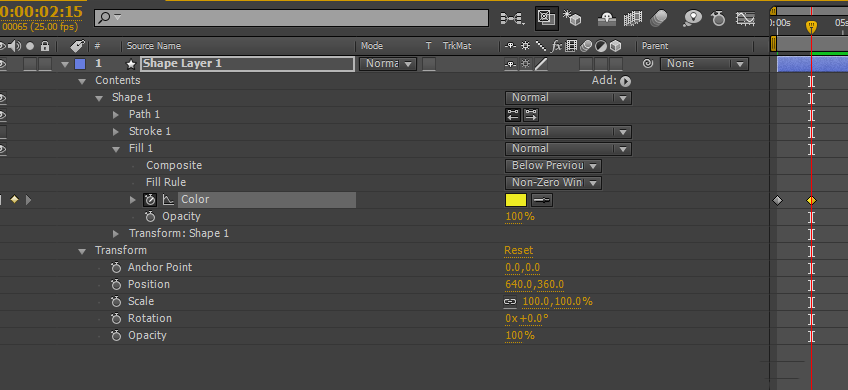Toggle Continuously Rasterize on Shape Layer 1
Screen dimensions: 848x390
click(525, 64)
